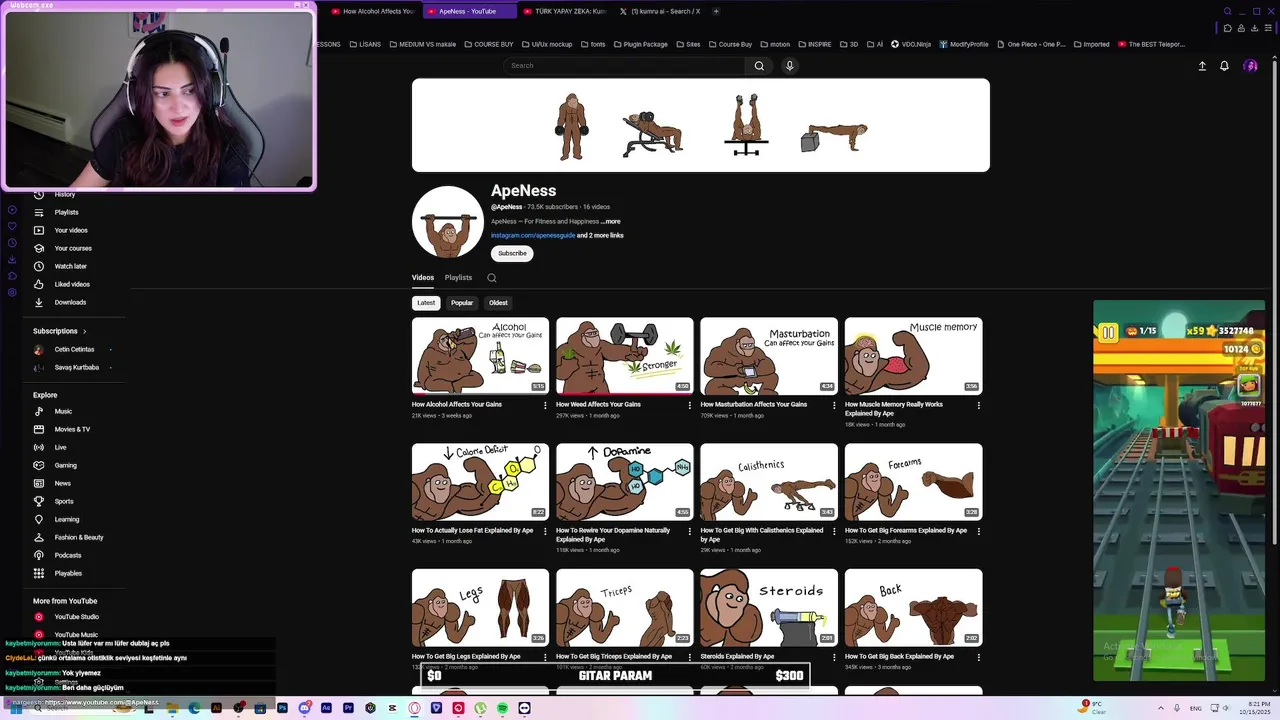The height and width of the screenshot is (720, 1280).
Task: Open options for How Weed Affects Your Gains
Action: [x=689, y=405]
